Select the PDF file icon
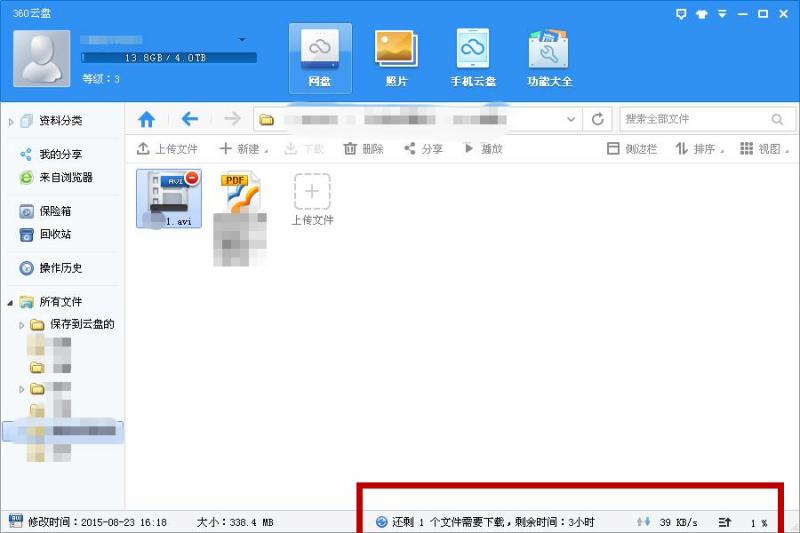The width and height of the screenshot is (800, 533). click(x=240, y=191)
